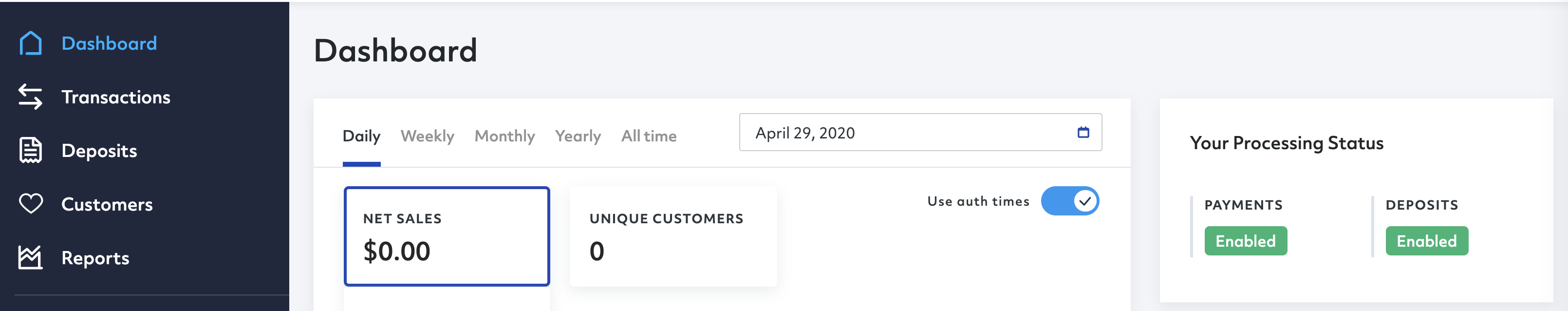The image size is (1568, 311).
Task: Toggle the Use auth times switch
Action: 1069,201
